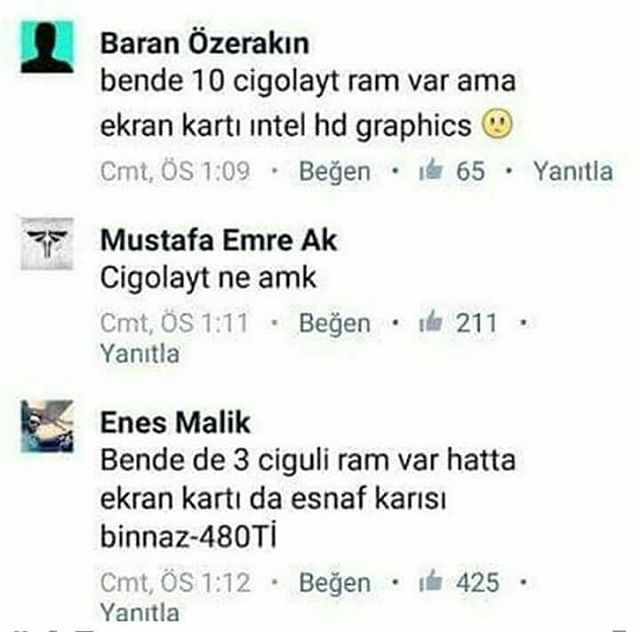
Task: Like Enes Malik's comment with Beğen
Action: click(335, 583)
